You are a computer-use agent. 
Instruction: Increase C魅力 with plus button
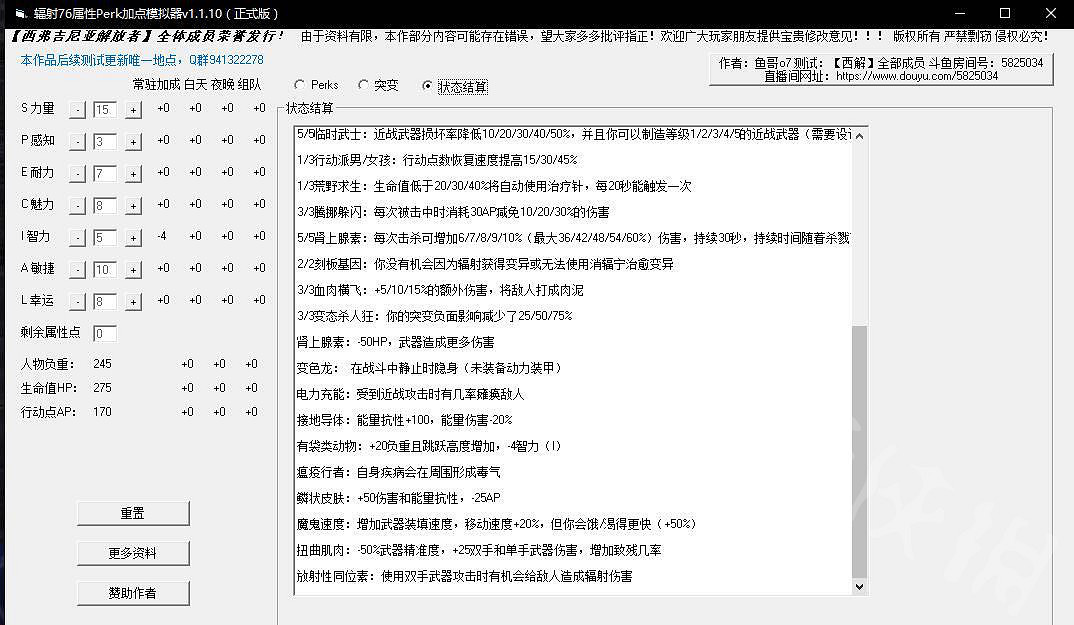tap(133, 206)
